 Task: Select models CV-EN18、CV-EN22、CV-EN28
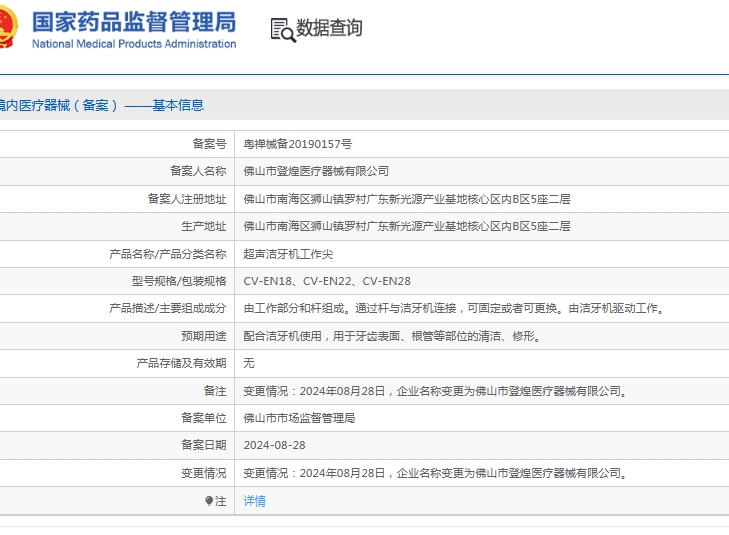point(327,281)
